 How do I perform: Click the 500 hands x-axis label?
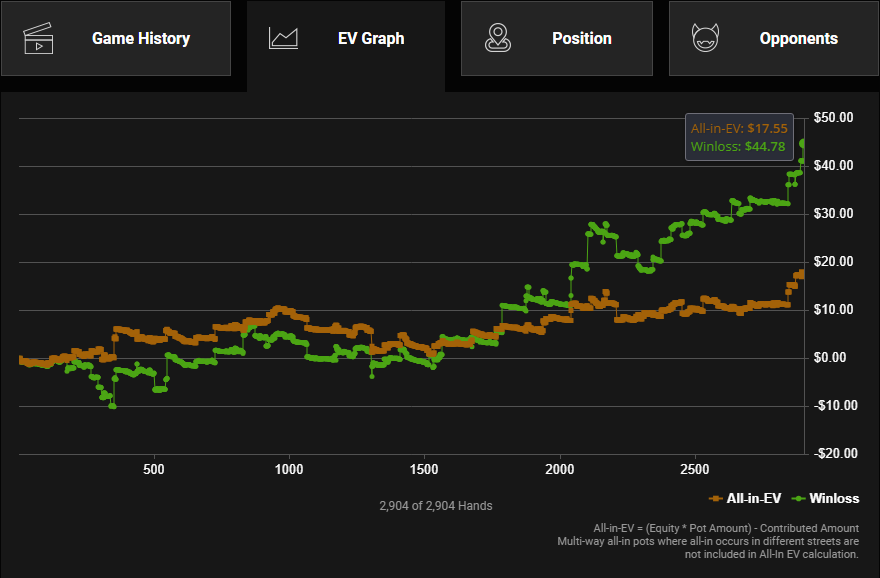coord(154,469)
